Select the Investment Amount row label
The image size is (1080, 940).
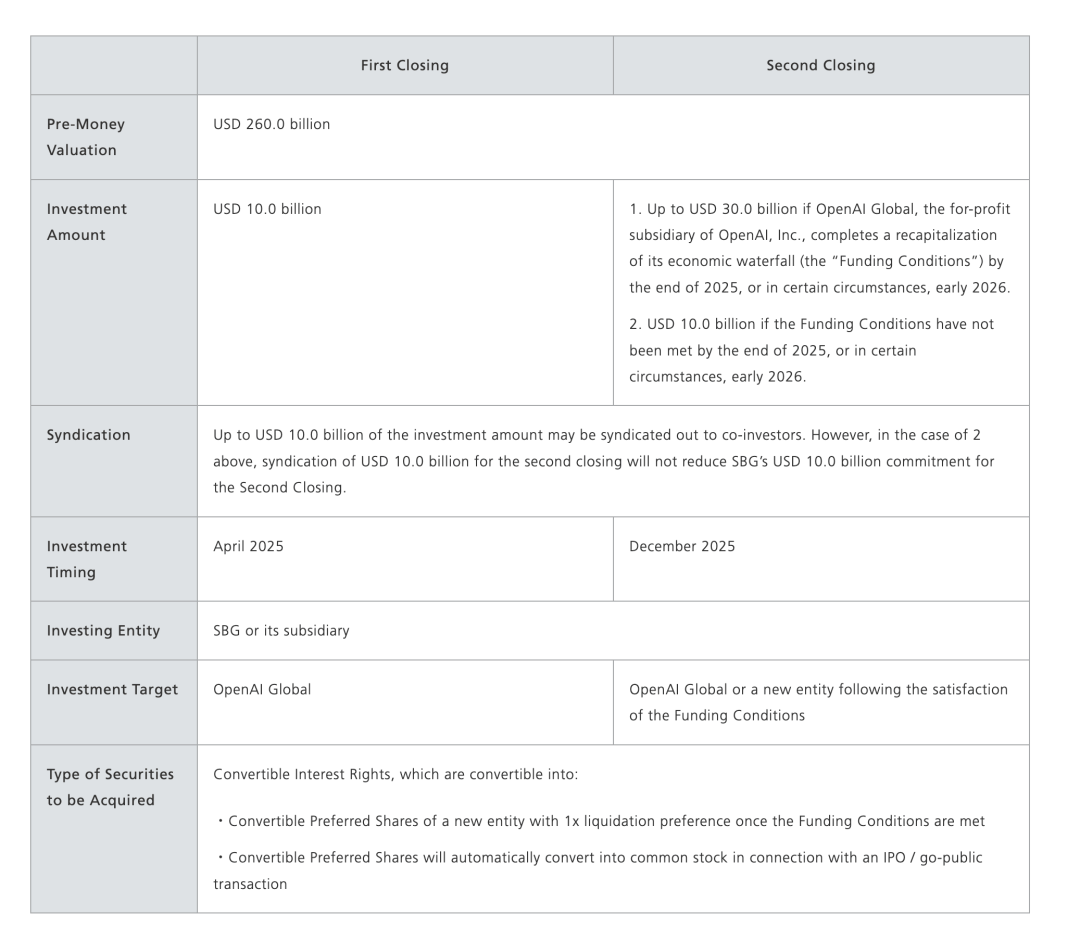(87, 222)
